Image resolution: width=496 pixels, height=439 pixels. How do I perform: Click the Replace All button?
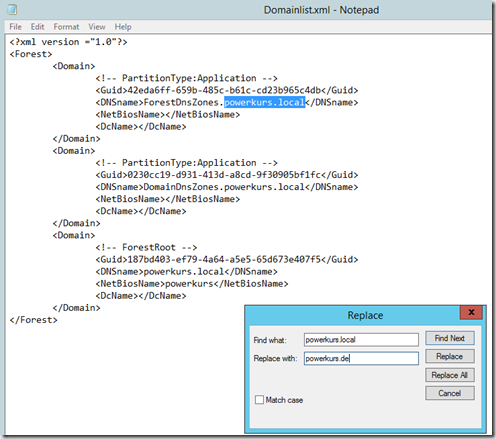450,375
